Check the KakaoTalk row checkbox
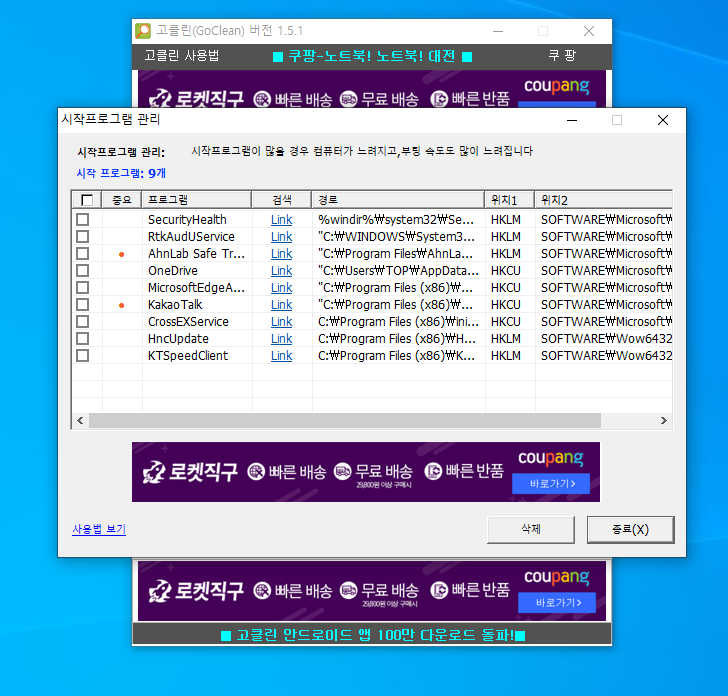 (83, 305)
